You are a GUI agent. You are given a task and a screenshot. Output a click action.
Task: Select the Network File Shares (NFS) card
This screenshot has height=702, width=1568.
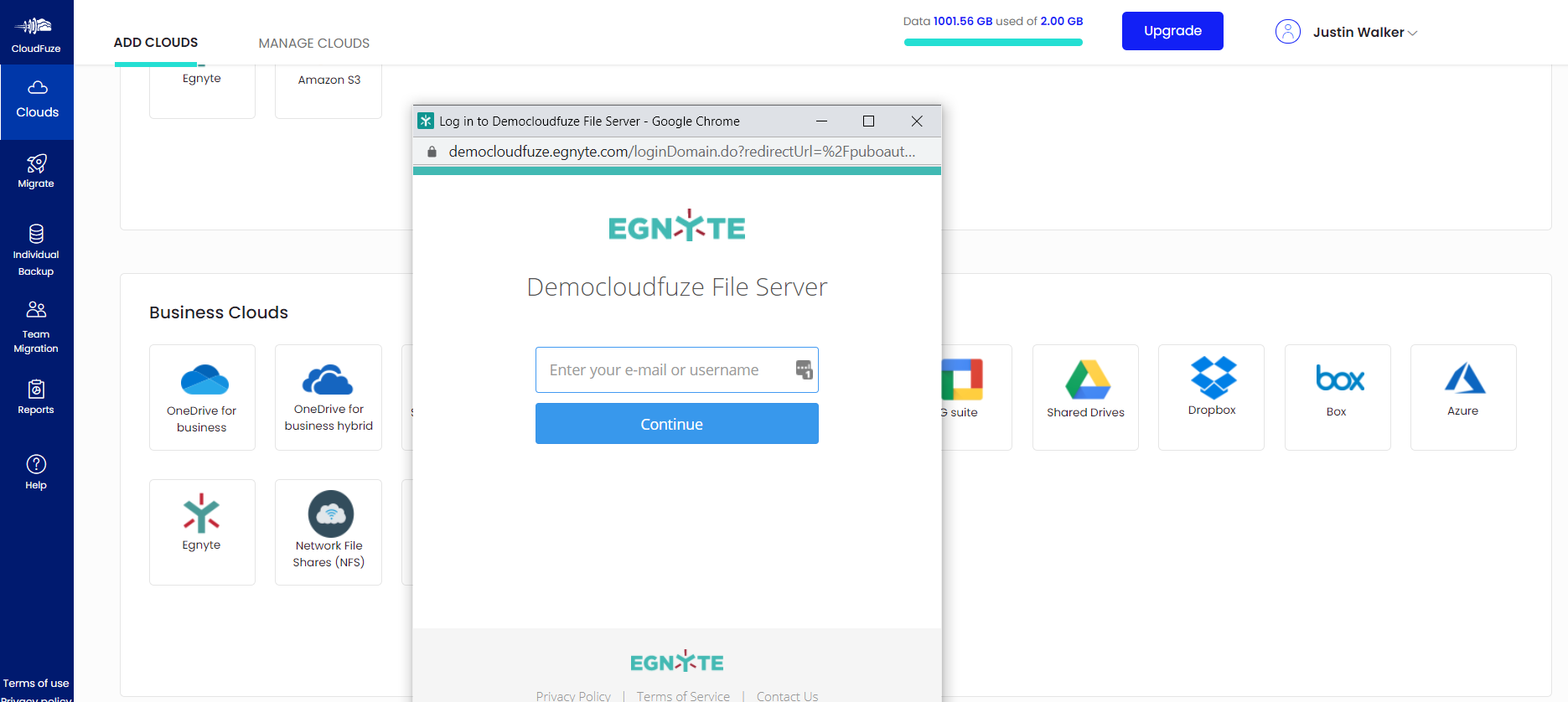(x=329, y=532)
